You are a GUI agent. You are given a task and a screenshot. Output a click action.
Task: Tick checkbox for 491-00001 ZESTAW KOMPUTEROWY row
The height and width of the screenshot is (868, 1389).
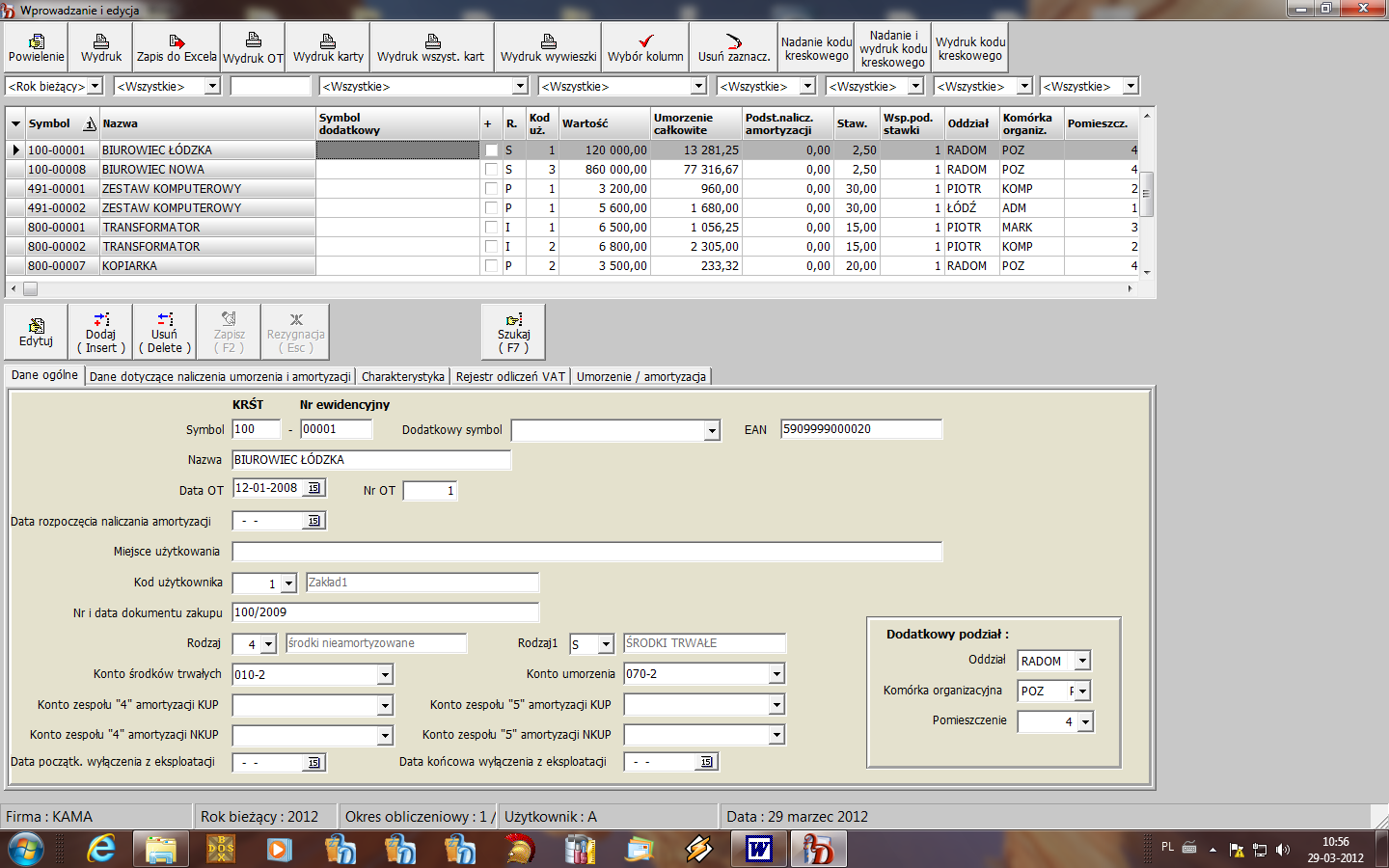(492, 189)
